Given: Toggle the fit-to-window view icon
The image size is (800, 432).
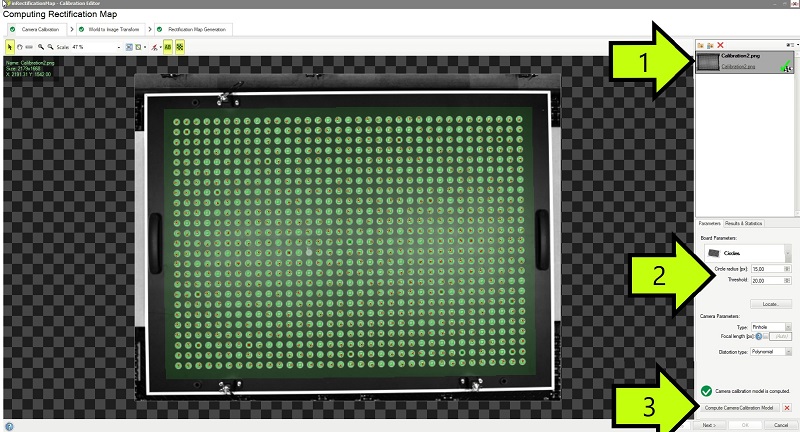Looking at the screenshot, I should pyautogui.click(x=129, y=47).
